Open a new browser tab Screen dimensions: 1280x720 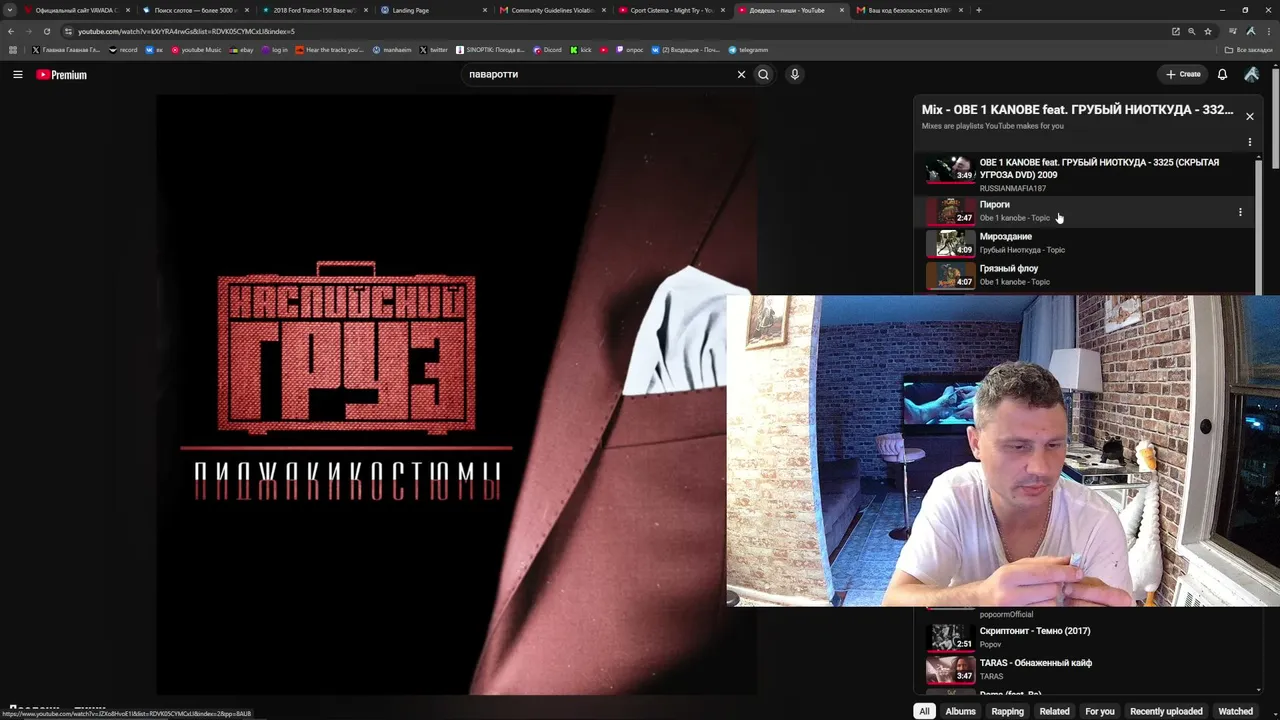pos(978,10)
